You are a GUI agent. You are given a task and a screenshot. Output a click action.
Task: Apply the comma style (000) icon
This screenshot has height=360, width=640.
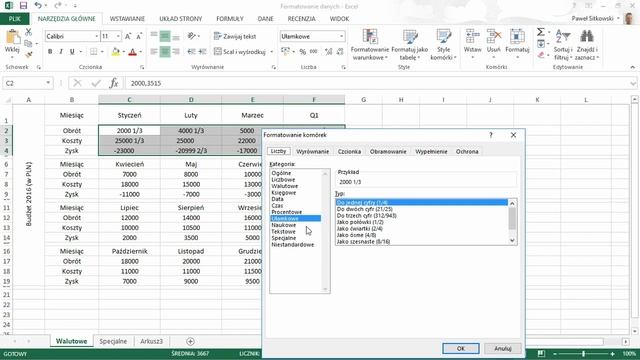[313, 52]
